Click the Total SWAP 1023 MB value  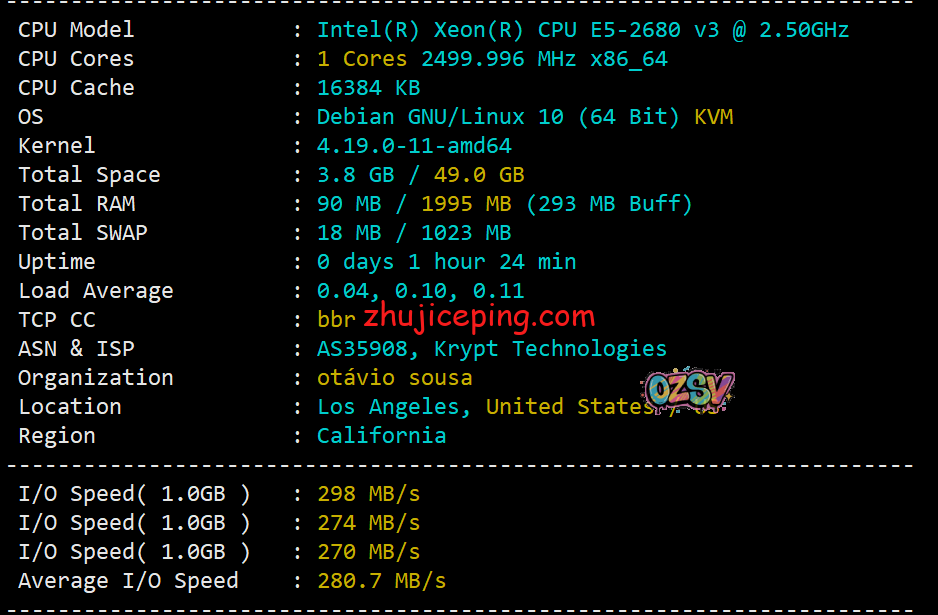coord(466,233)
